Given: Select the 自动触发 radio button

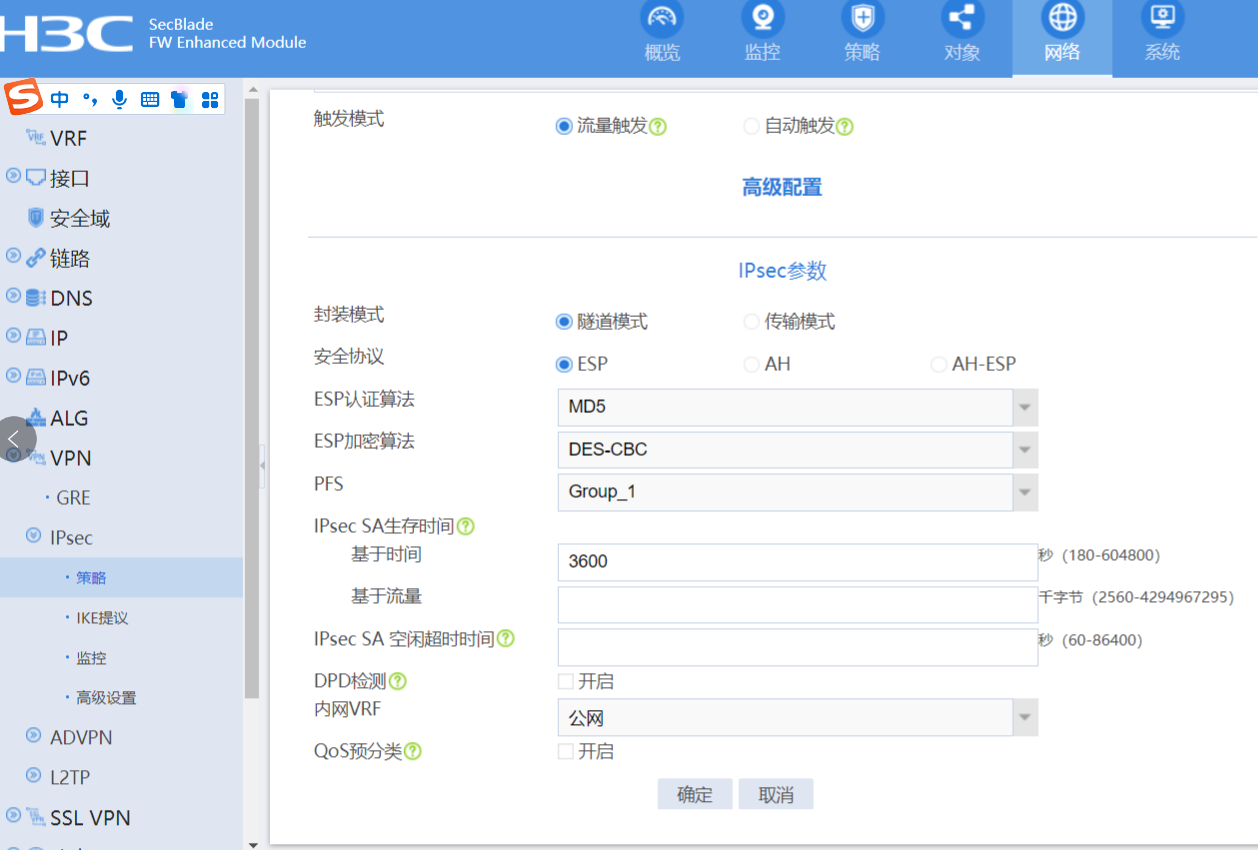Looking at the screenshot, I should pos(752,127).
